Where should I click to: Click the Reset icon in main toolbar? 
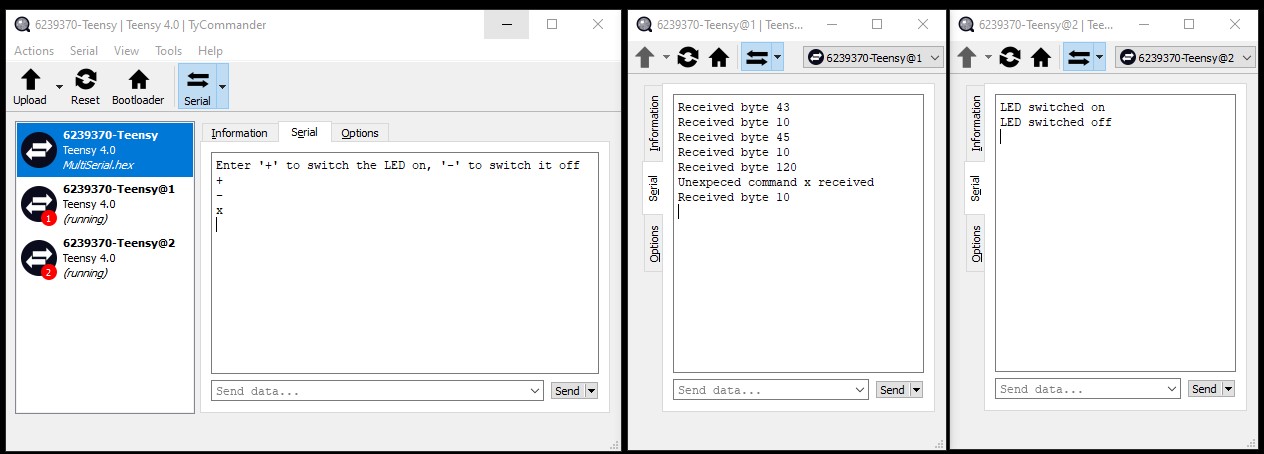tap(85, 80)
